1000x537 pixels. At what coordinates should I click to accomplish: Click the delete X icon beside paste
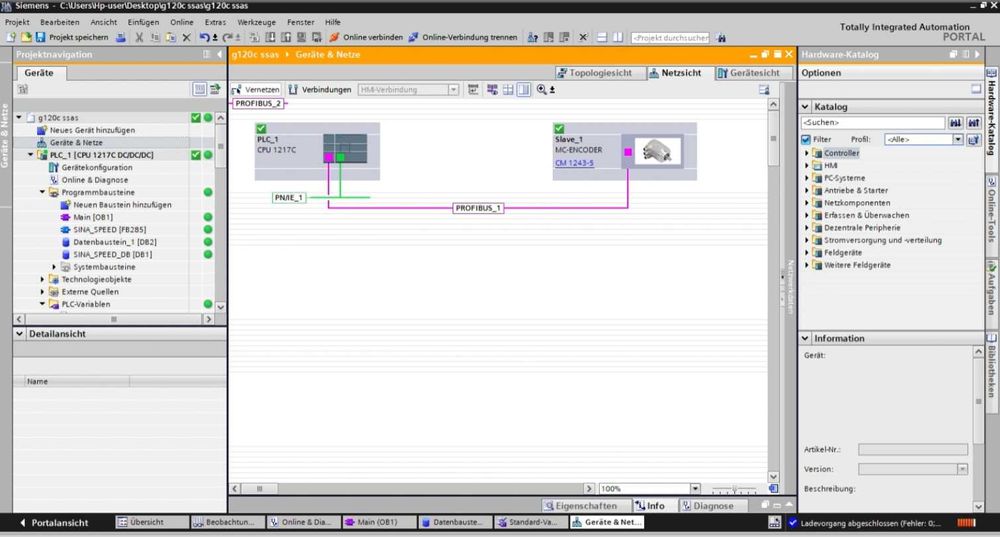[x=186, y=38]
